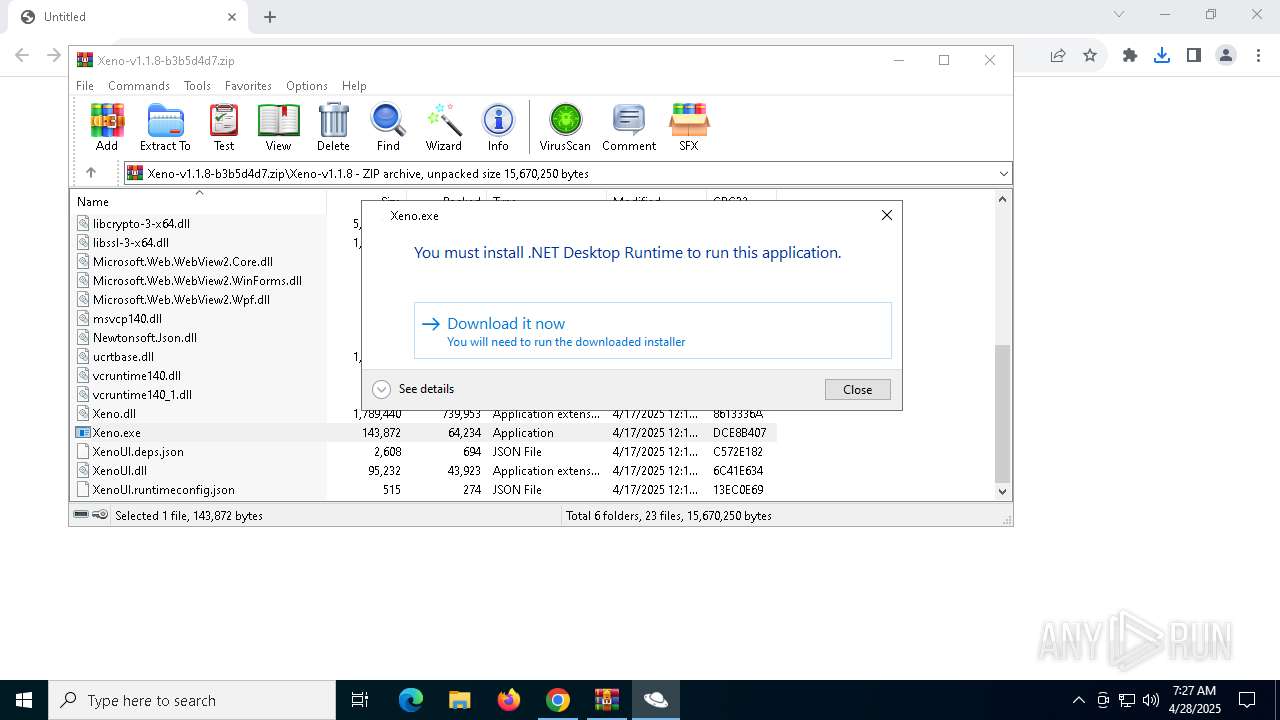The width and height of the screenshot is (1280, 720).
Task: Toggle Chrome side panel icon
Action: coord(1193,56)
